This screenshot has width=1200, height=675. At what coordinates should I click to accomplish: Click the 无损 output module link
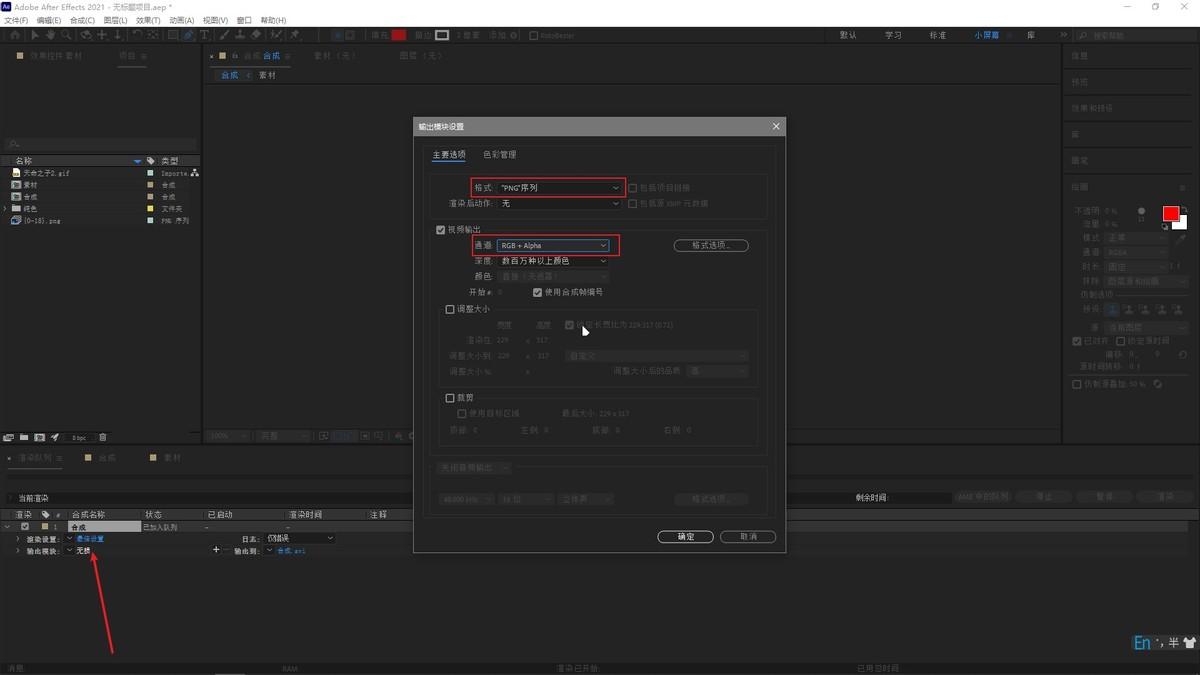(x=83, y=551)
